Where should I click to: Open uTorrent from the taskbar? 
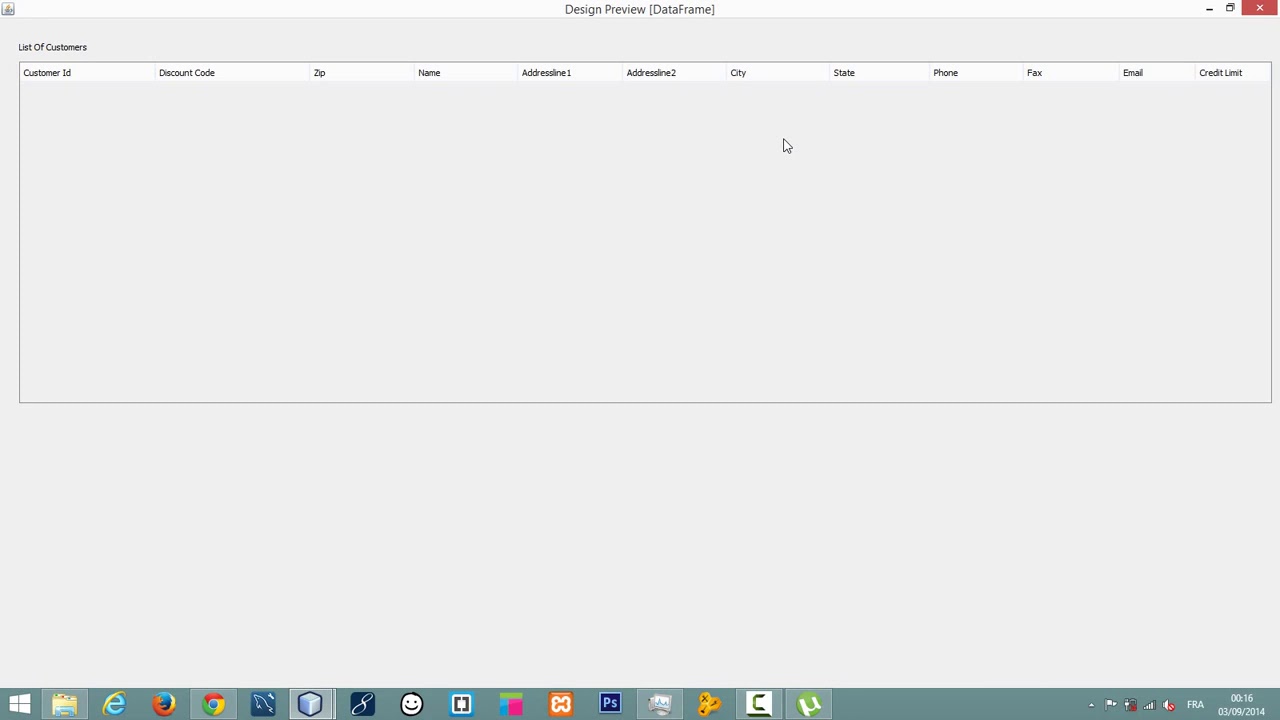click(x=809, y=705)
